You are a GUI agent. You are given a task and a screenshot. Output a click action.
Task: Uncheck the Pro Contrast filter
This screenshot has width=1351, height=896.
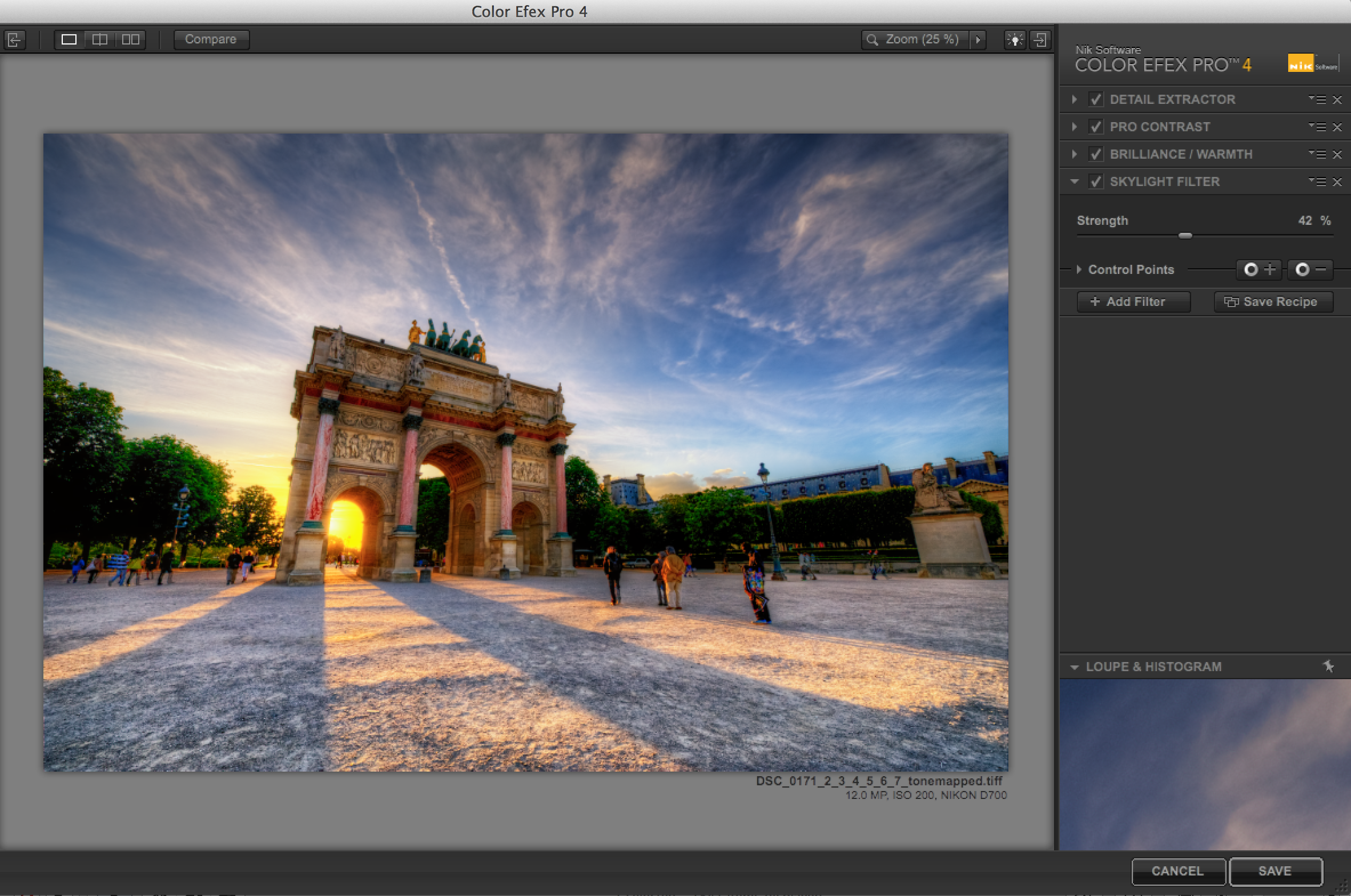point(1095,127)
